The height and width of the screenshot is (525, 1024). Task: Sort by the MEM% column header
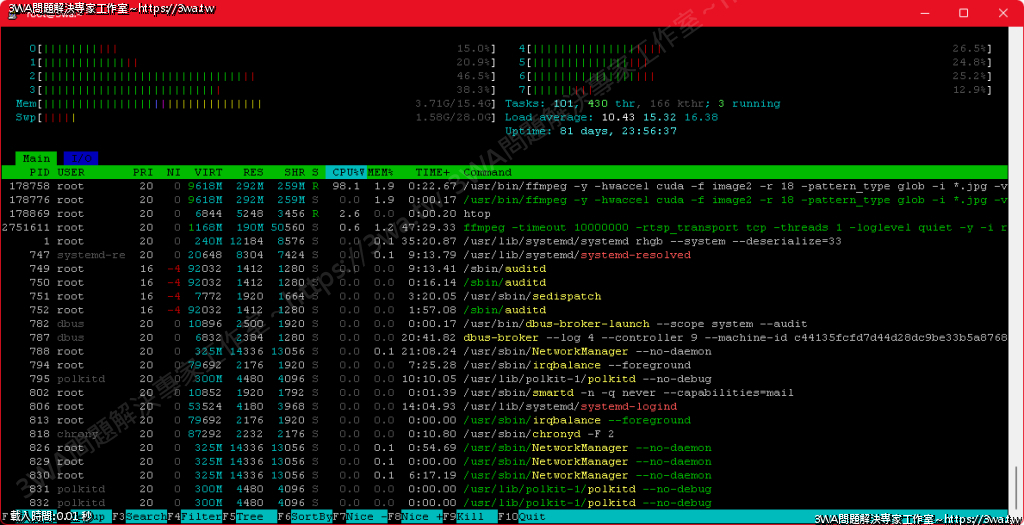pos(381,172)
